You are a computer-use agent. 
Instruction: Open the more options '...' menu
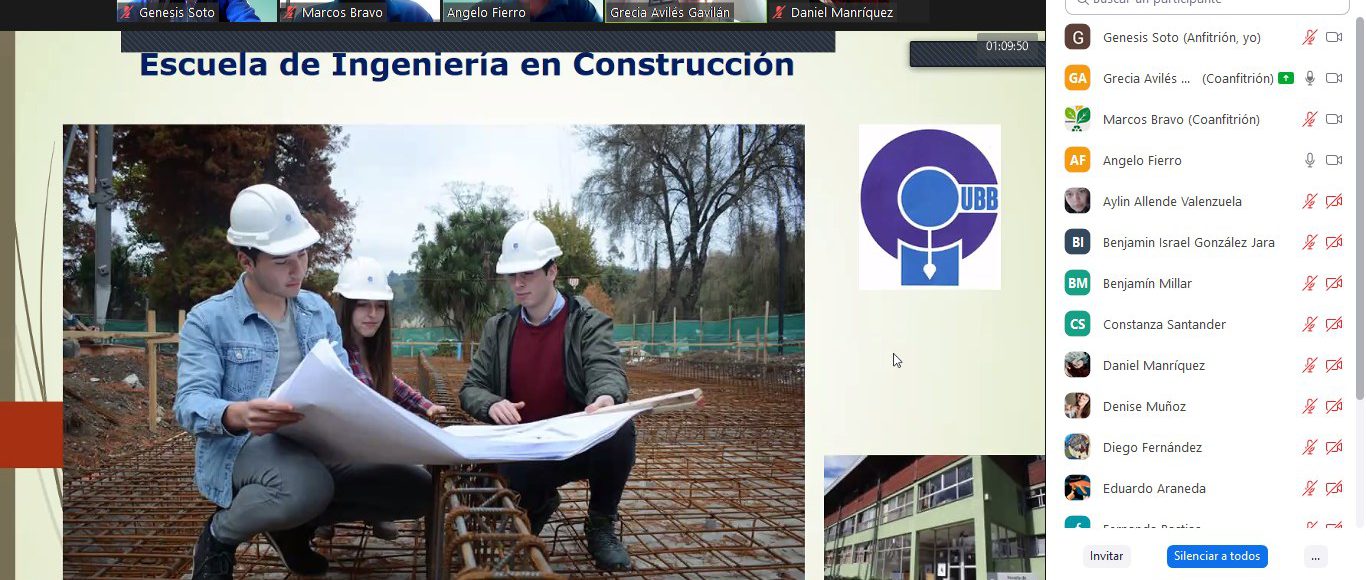tap(1315, 556)
